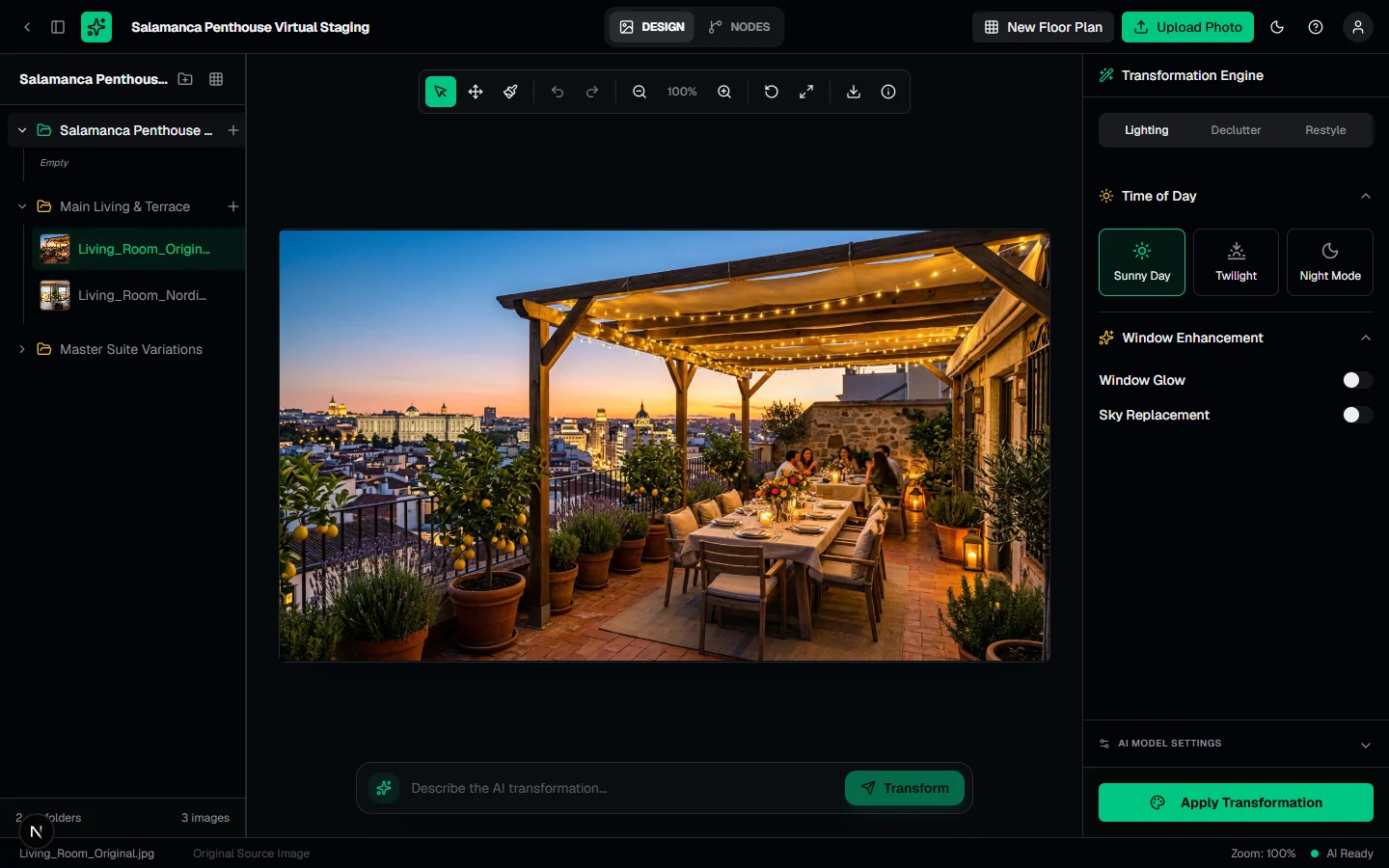
Task: Choose the paint brush tool
Action: pos(510,92)
